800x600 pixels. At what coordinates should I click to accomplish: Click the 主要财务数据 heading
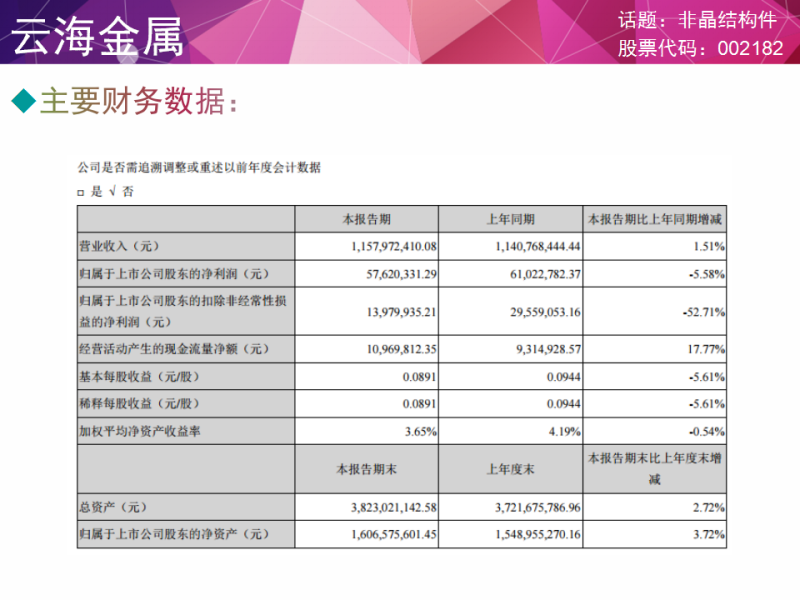coord(138,101)
